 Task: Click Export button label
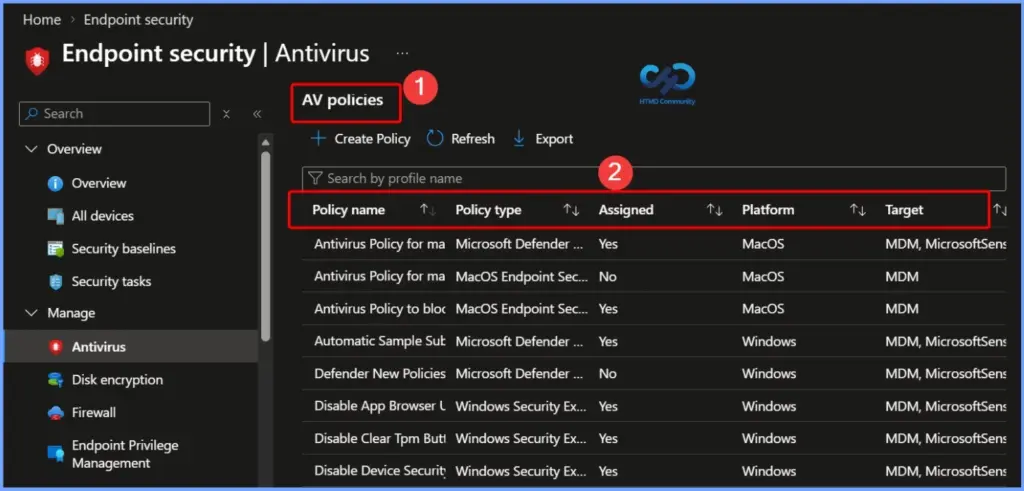[554, 138]
